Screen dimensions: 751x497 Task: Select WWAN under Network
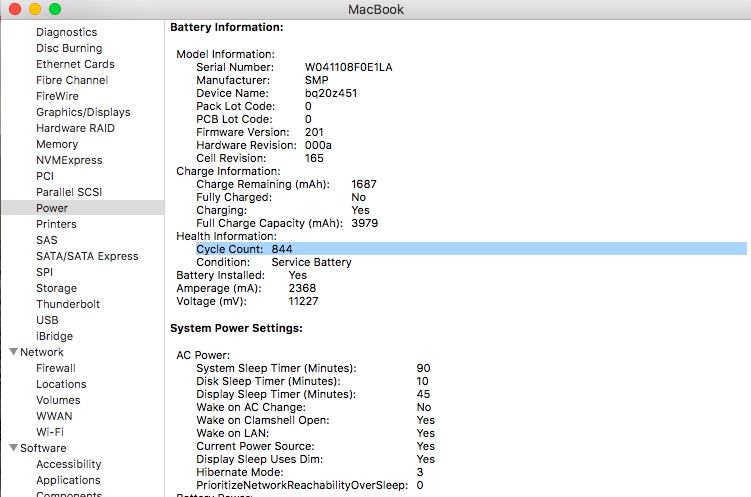[x=54, y=416]
